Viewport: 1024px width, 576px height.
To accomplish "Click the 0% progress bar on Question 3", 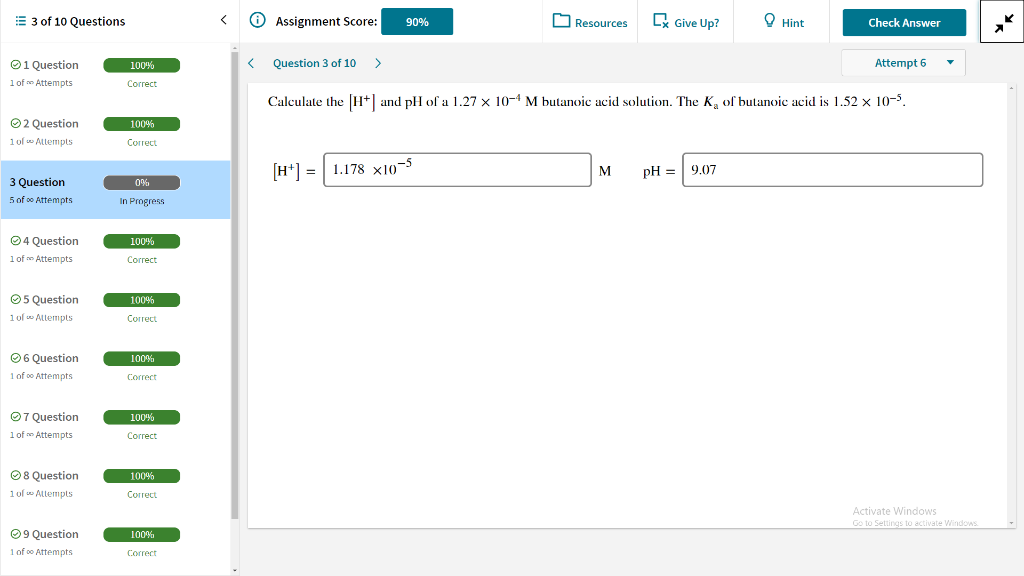I will pos(141,182).
